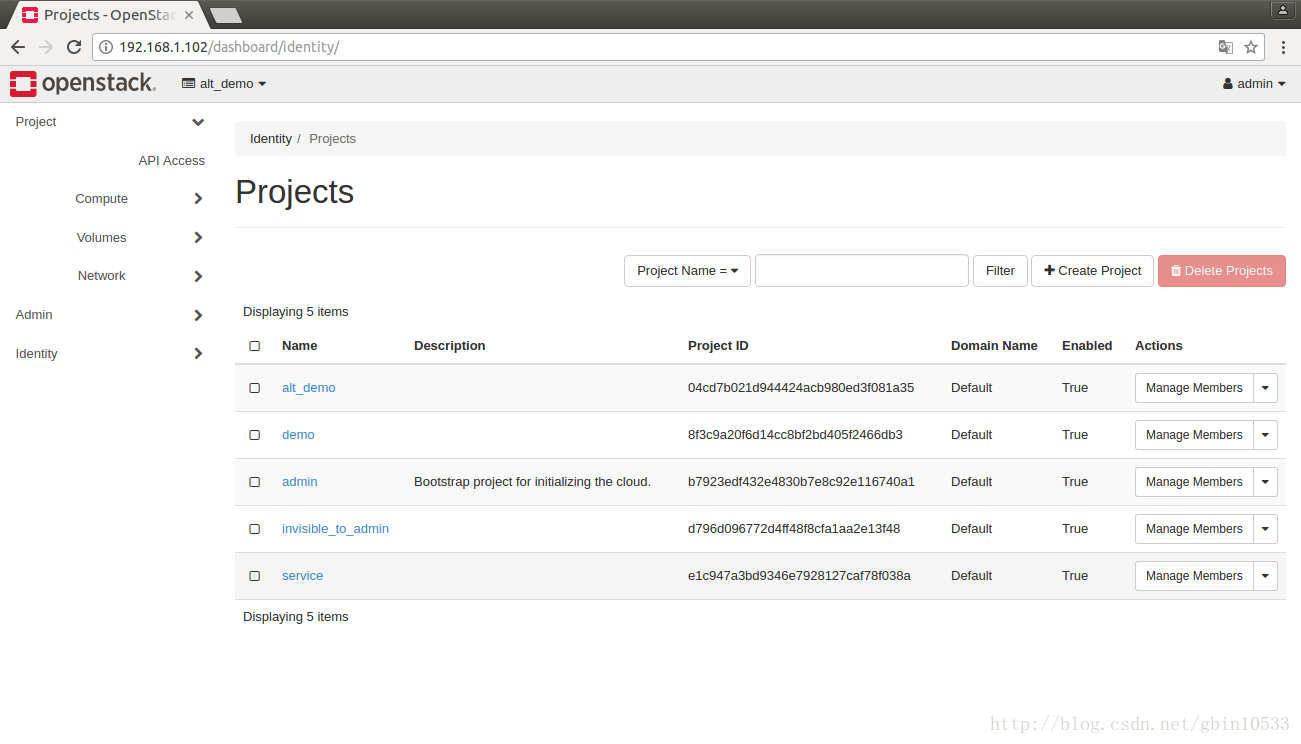Click the Project ID column header
The image size is (1301, 744).
pyautogui.click(x=718, y=346)
